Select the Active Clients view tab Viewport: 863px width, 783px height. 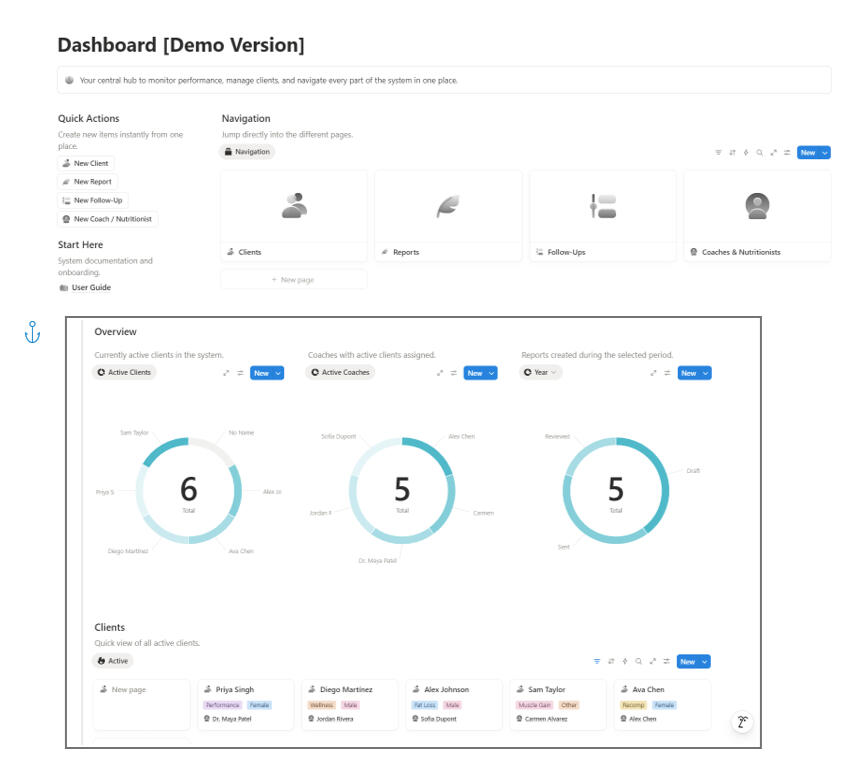click(125, 372)
